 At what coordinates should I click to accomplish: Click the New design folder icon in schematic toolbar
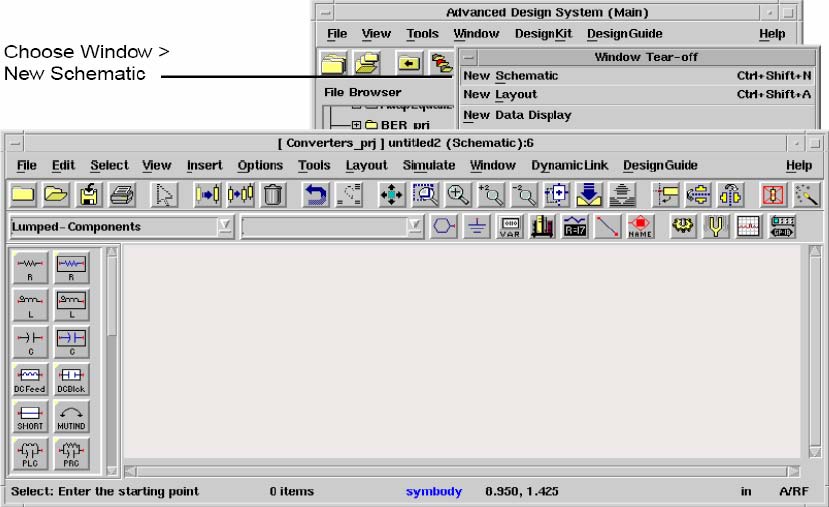coord(23,195)
